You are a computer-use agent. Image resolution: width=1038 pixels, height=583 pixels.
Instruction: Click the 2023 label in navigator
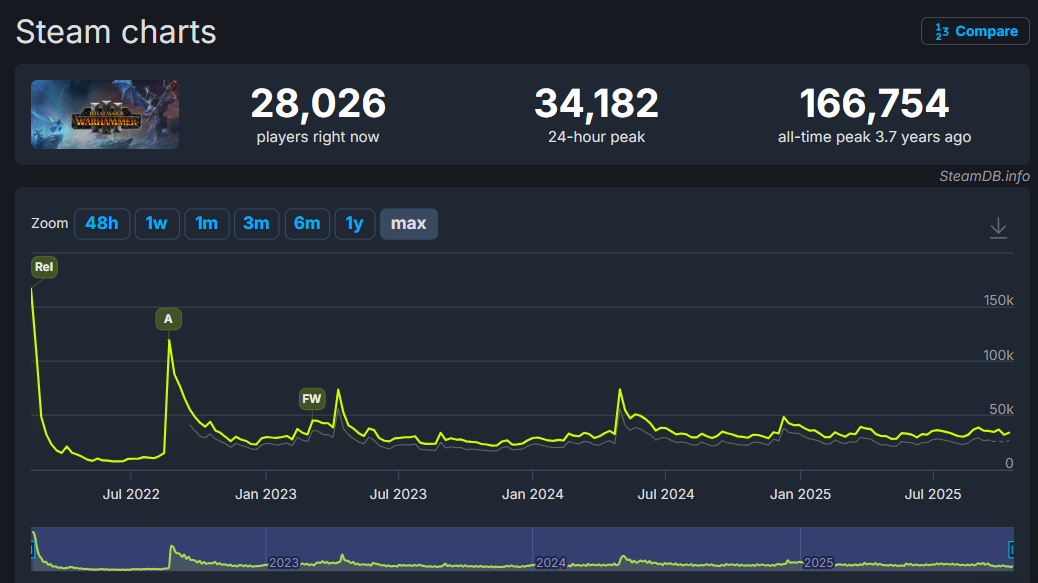point(284,562)
